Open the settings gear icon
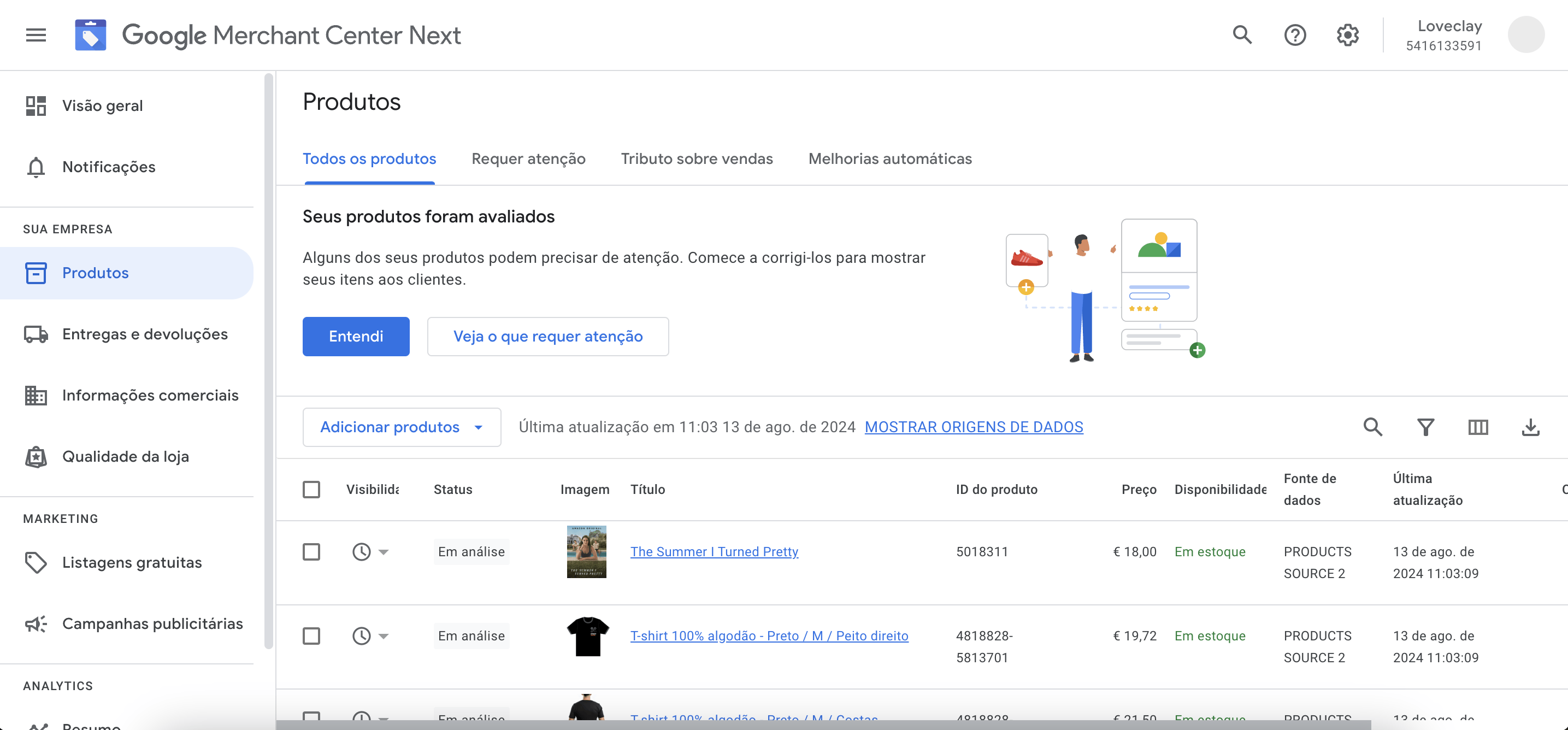 1348,35
